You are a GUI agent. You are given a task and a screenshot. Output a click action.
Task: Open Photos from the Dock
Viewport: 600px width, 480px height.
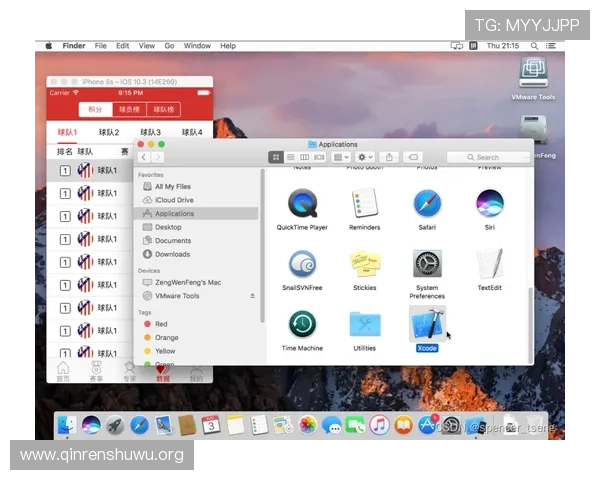pyautogui.click(x=308, y=425)
